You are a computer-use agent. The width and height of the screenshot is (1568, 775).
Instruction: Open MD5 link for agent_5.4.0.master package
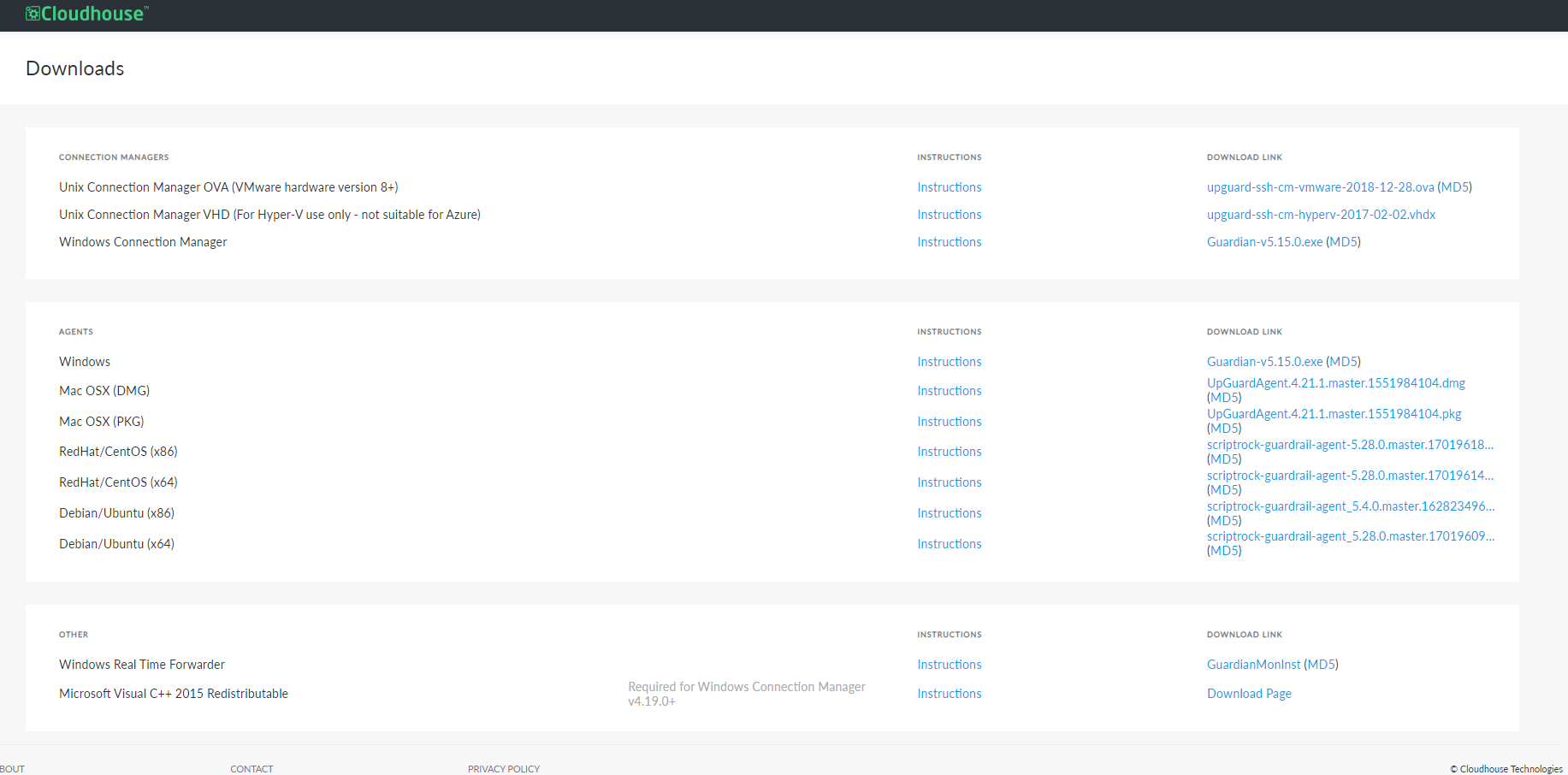(1224, 521)
